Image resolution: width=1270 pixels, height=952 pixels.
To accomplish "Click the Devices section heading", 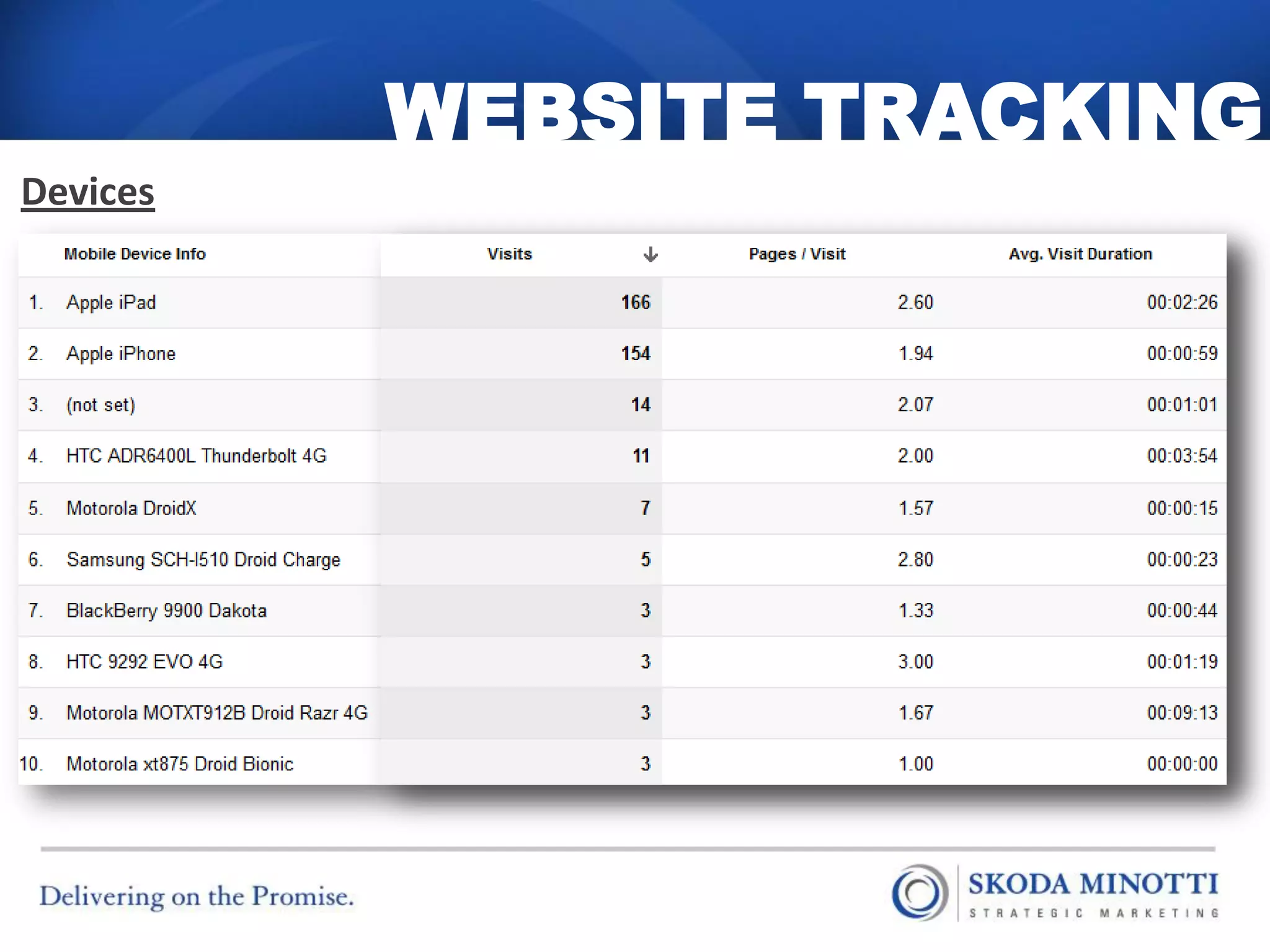I will (x=88, y=192).
